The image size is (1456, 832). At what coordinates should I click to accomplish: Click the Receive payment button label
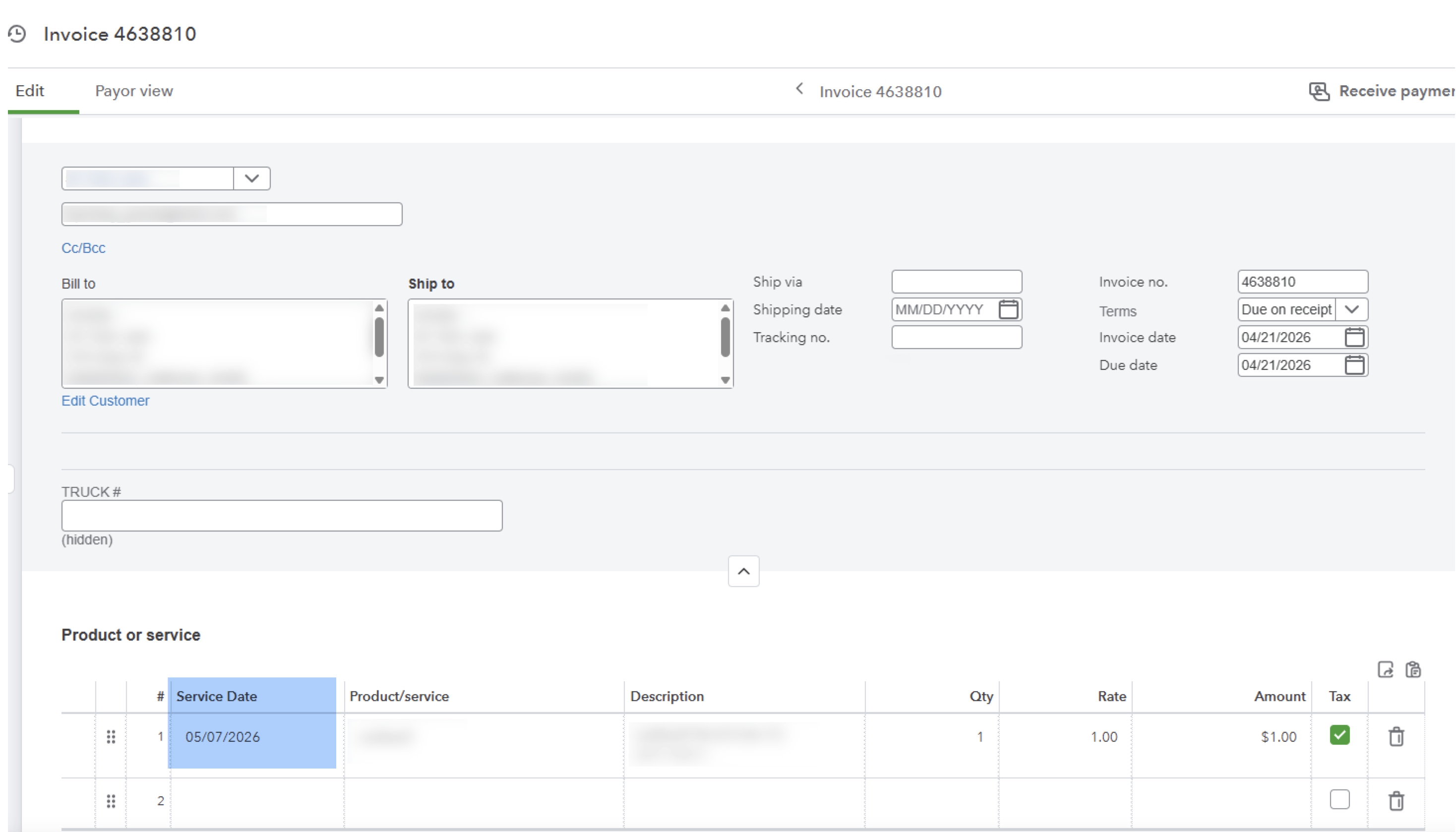tap(1396, 91)
